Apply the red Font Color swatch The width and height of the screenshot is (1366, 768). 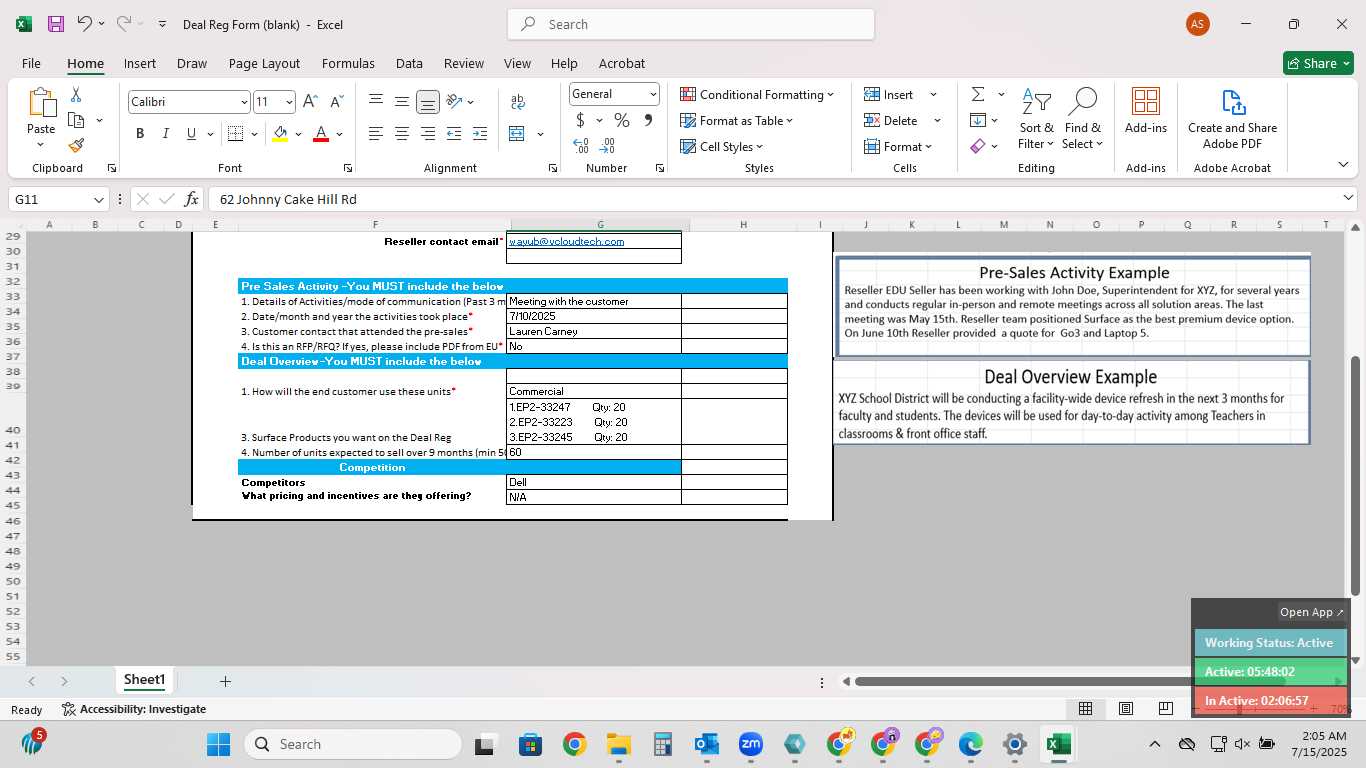321,134
